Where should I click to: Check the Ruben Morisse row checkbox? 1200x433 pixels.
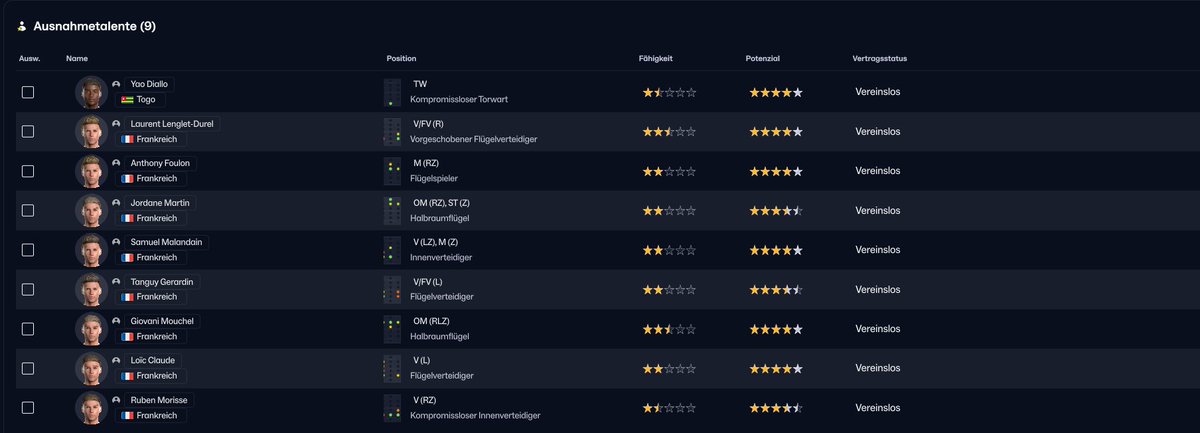click(x=28, y=408)
